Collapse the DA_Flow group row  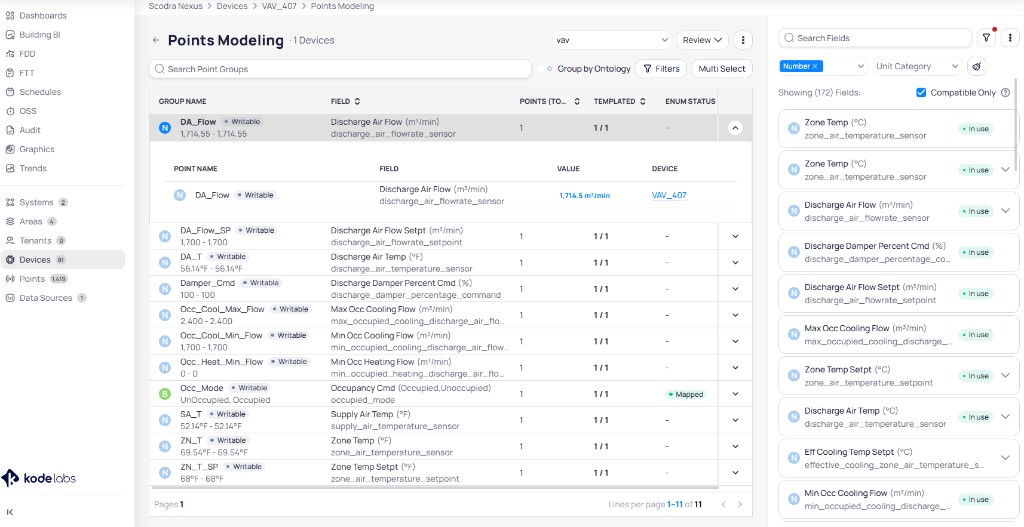click(x=735, y=128)
